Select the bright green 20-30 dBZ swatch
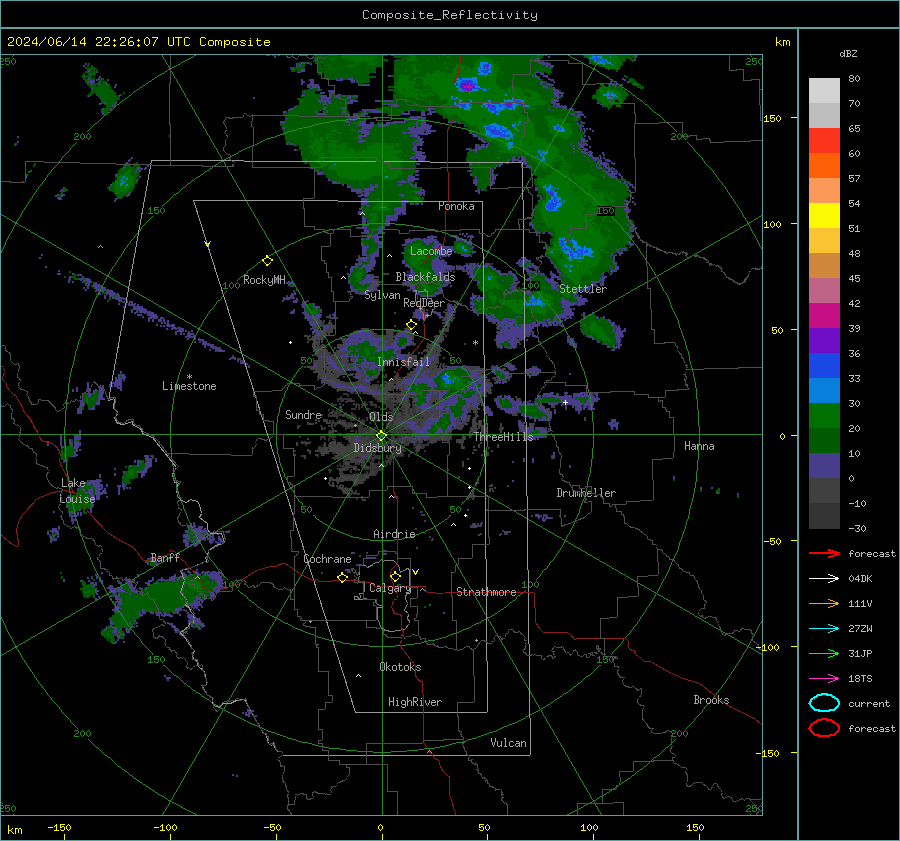 point(824,415)
